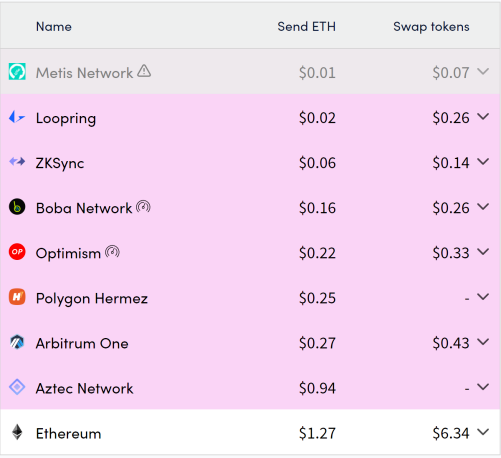This screenshot has width=501, height=458.
Task: Click the Metis Network logo icon
Action: (x=17, y=72)
